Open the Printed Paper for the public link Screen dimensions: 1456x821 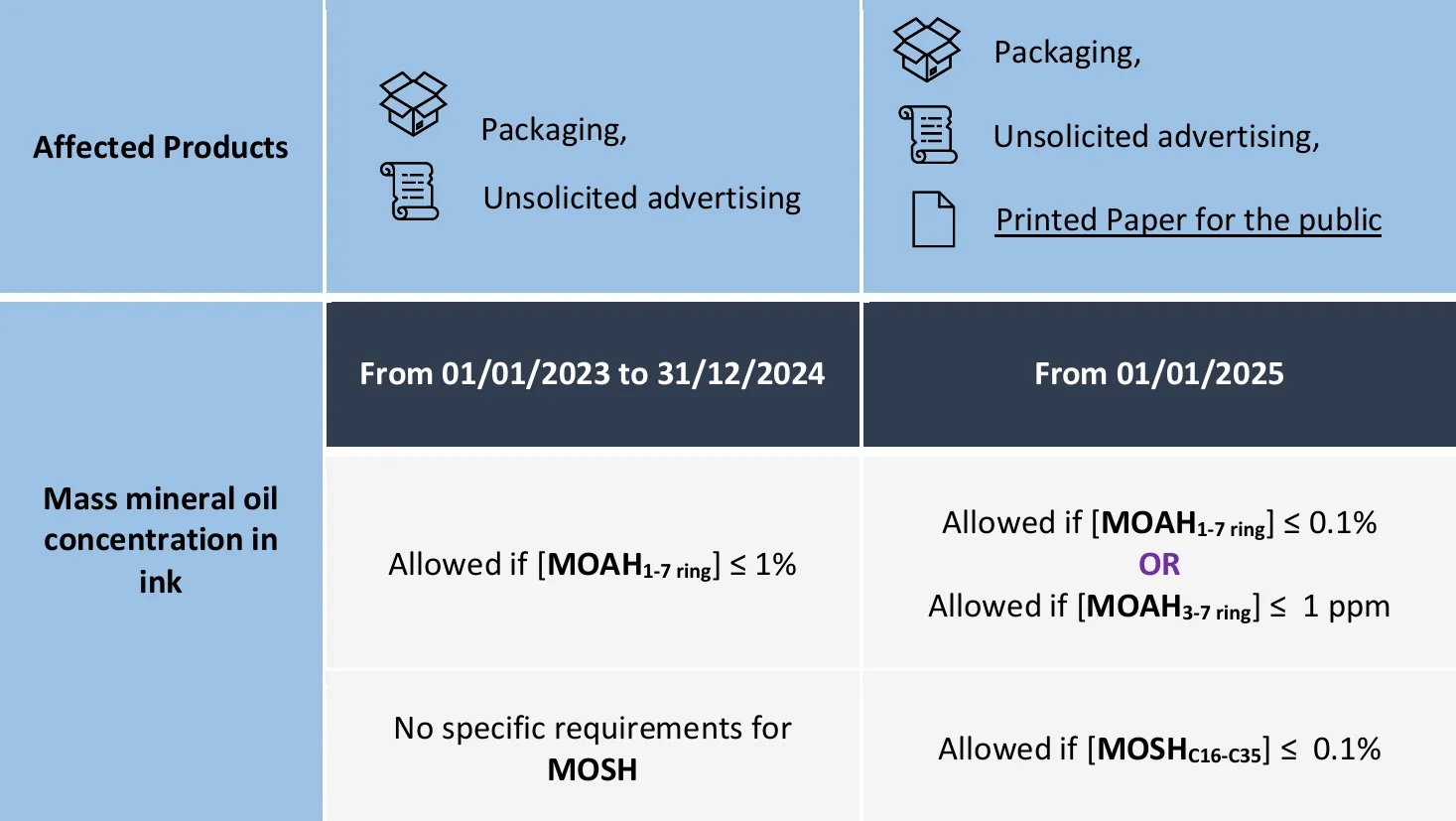[x=1188, y=219]
